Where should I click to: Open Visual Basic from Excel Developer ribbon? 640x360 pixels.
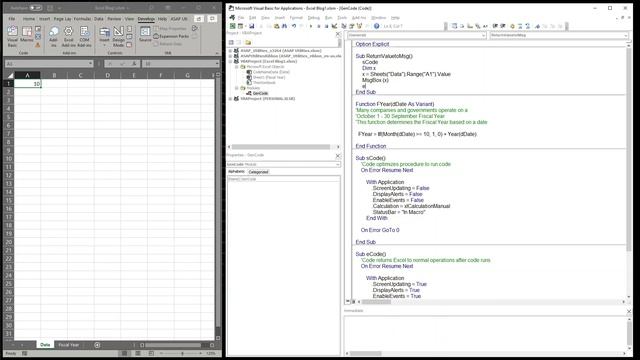point(12,36)
